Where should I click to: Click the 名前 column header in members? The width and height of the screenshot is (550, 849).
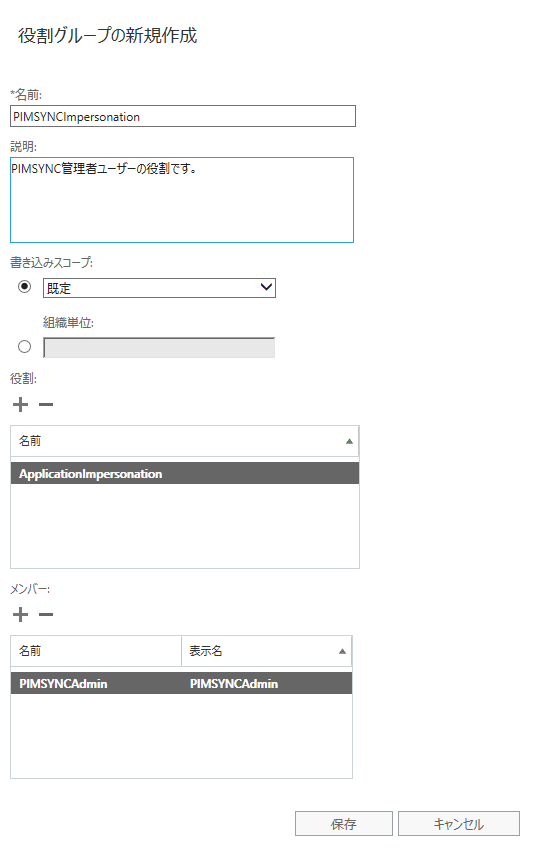point(96,651)
